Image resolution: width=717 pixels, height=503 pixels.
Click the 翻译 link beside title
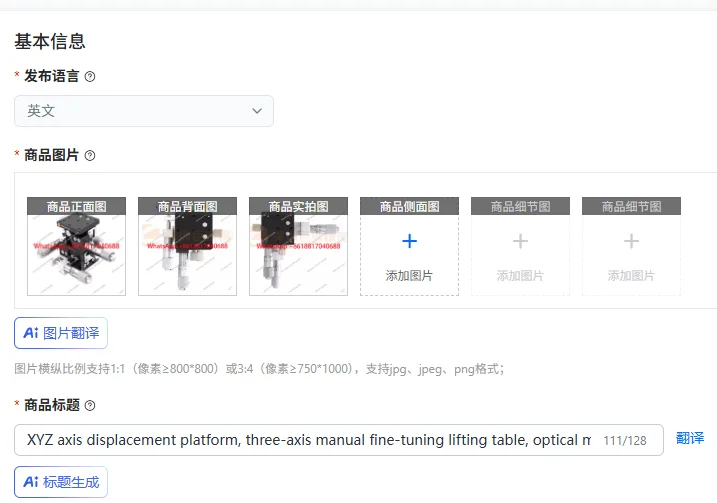coord(690,438)
